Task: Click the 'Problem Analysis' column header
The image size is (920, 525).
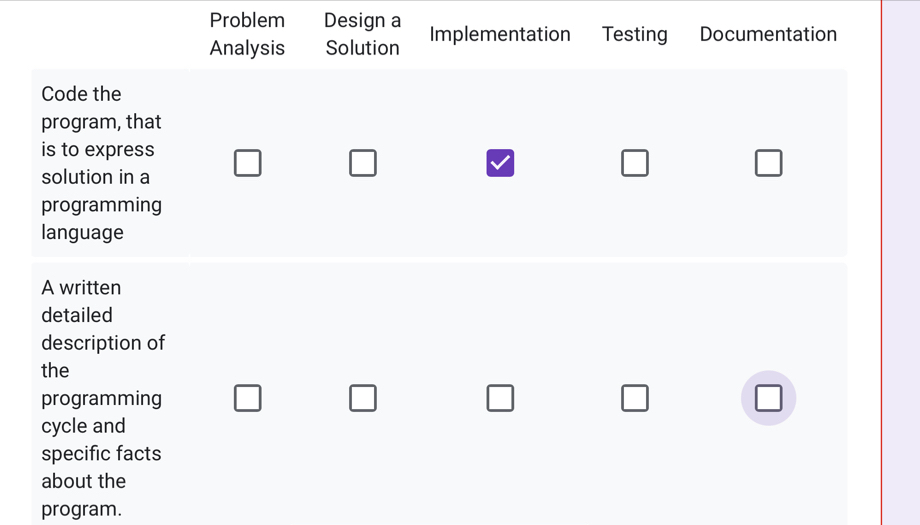Action: (x=247, y=34)
